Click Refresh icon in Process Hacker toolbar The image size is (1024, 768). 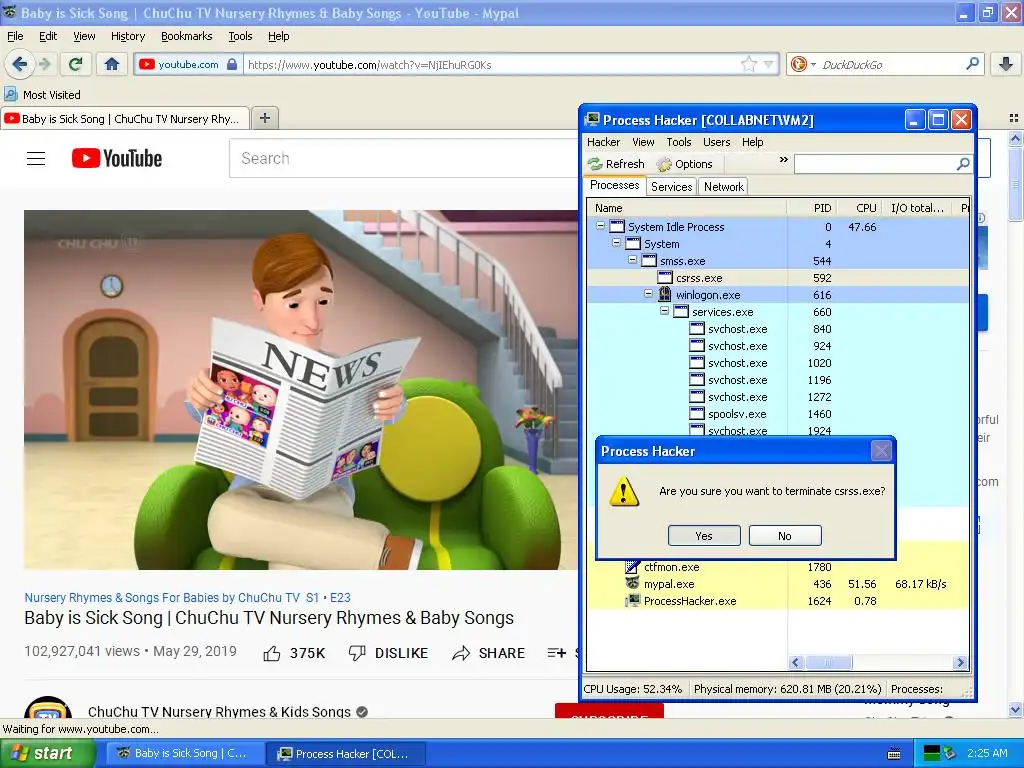point(595,164)
